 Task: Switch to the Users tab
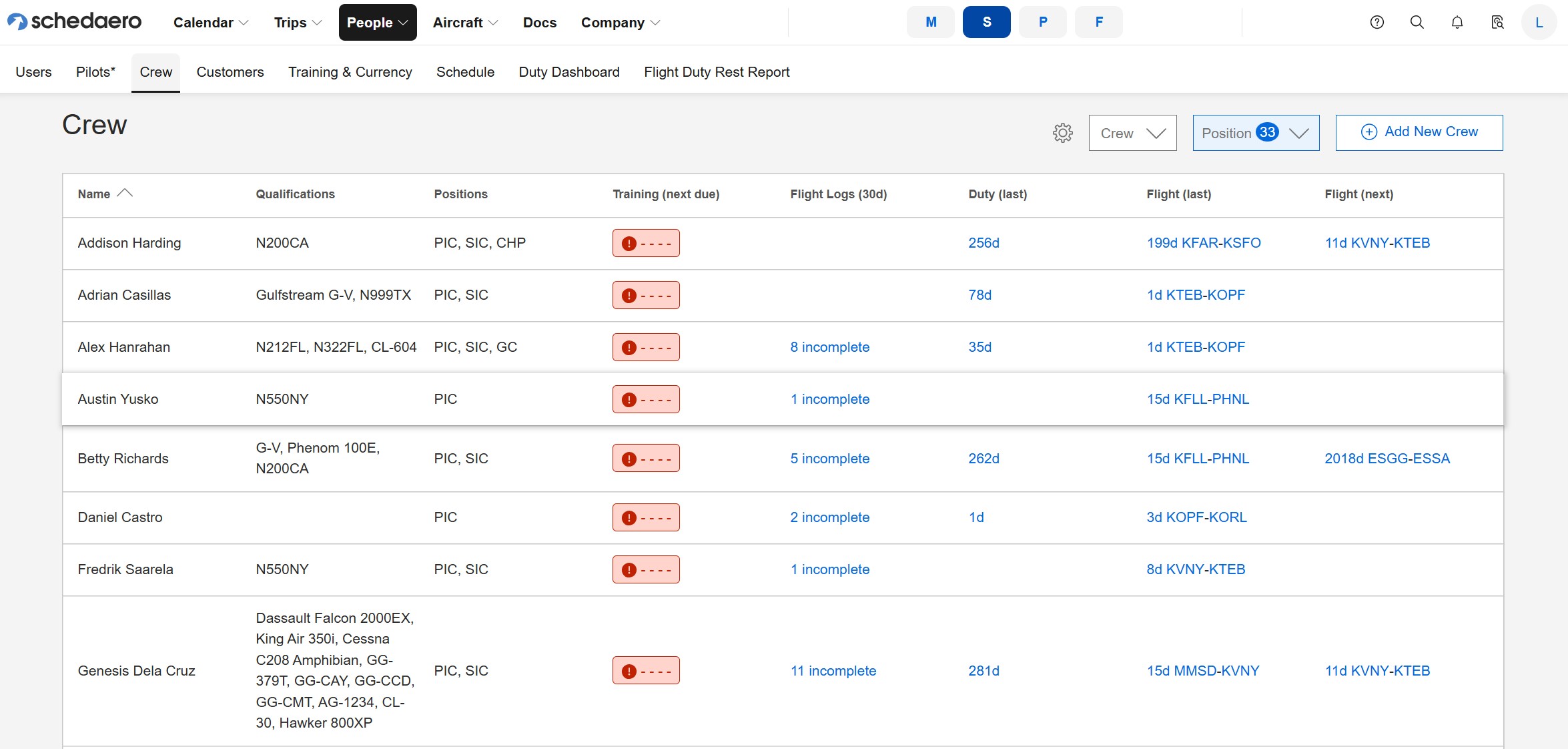pos(33,72)
